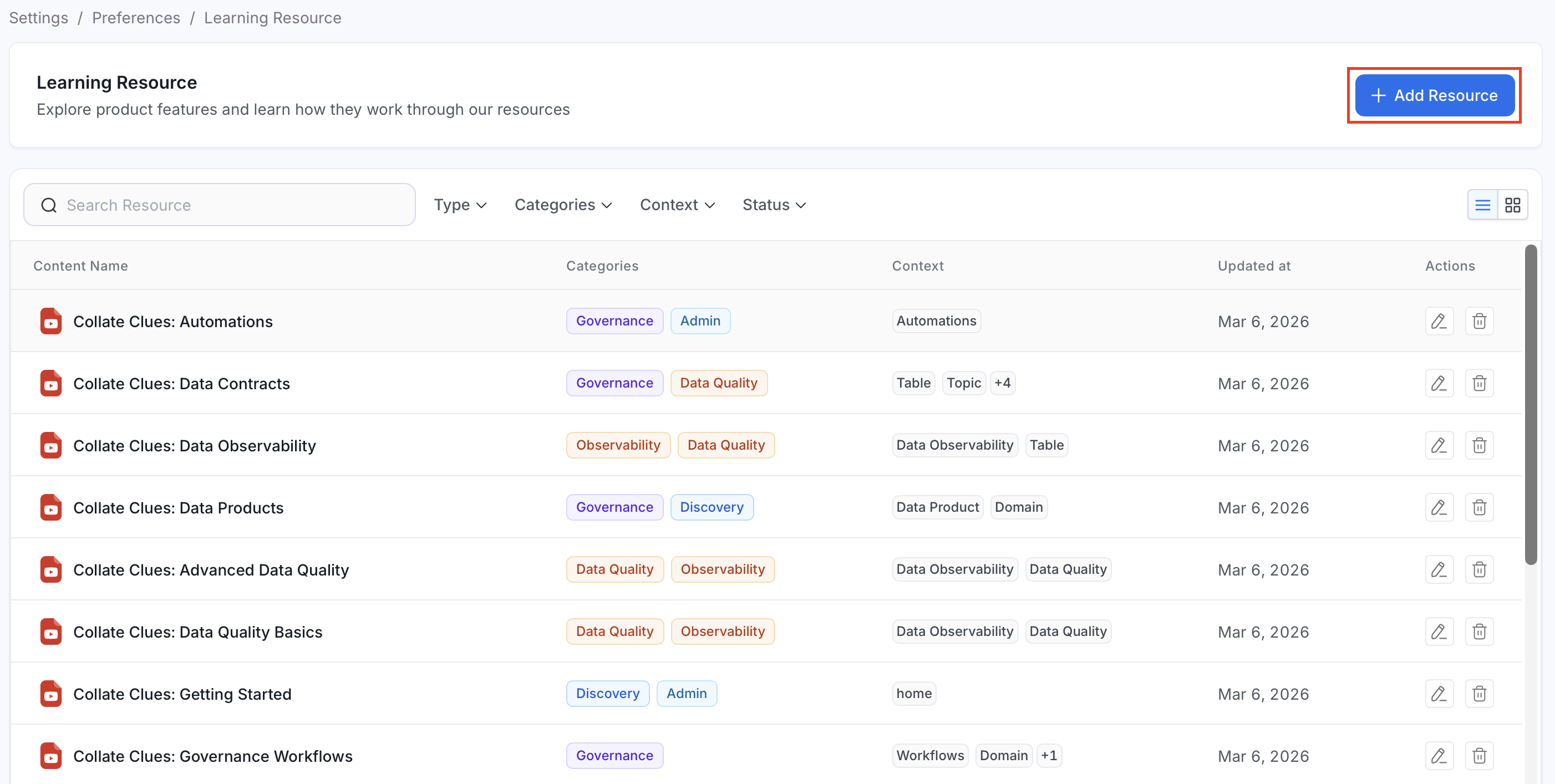Switch to card grid view
This screenshot has width=1555, height=784.
pos(1513,205)
